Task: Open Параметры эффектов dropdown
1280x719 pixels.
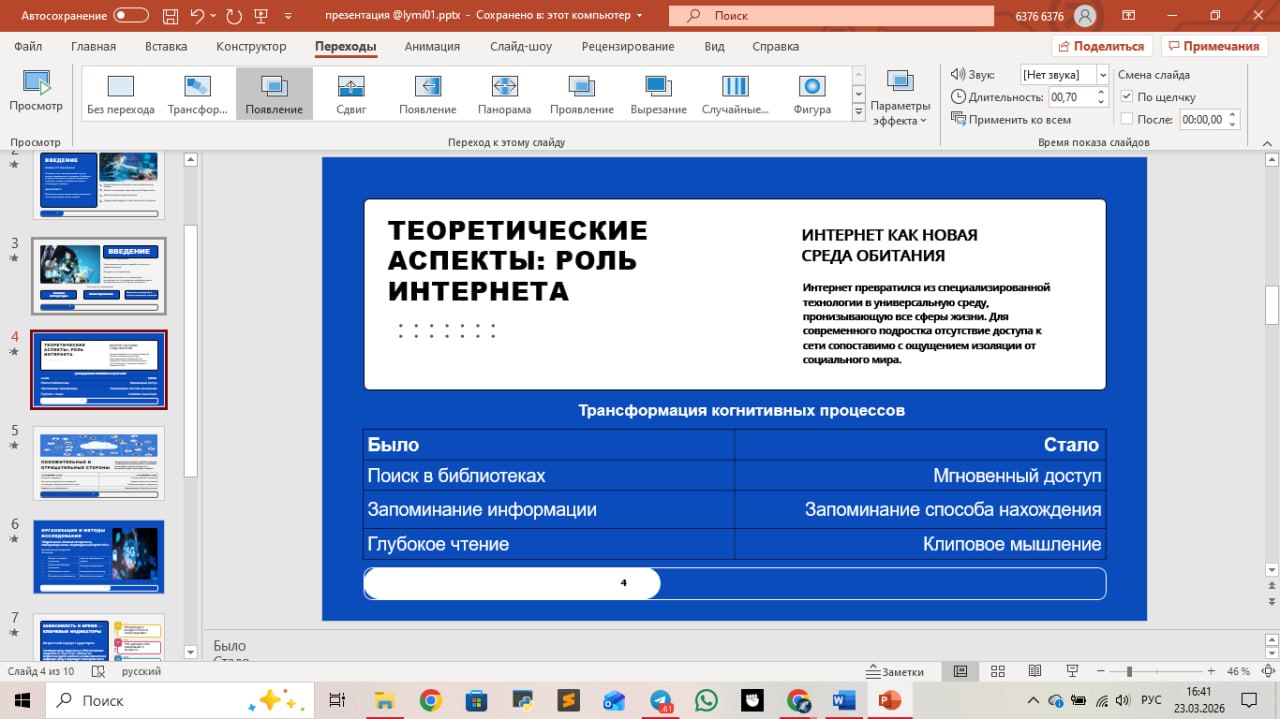Action: 900,98
